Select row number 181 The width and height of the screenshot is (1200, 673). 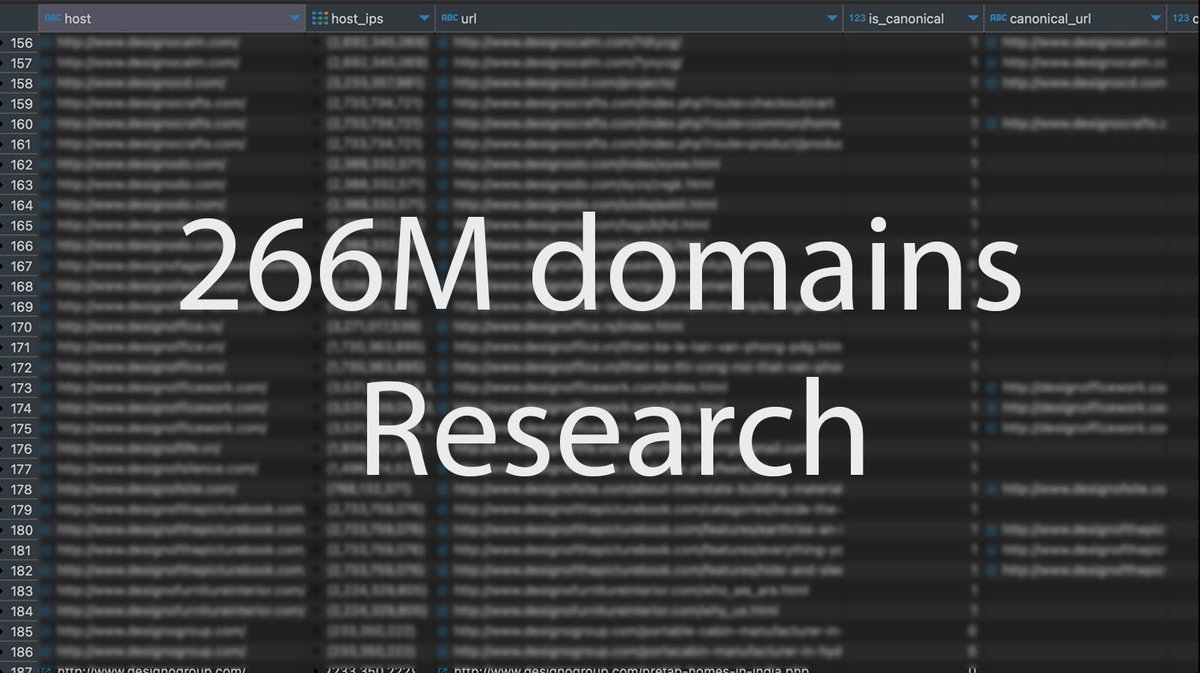click(x=21, y=550)
